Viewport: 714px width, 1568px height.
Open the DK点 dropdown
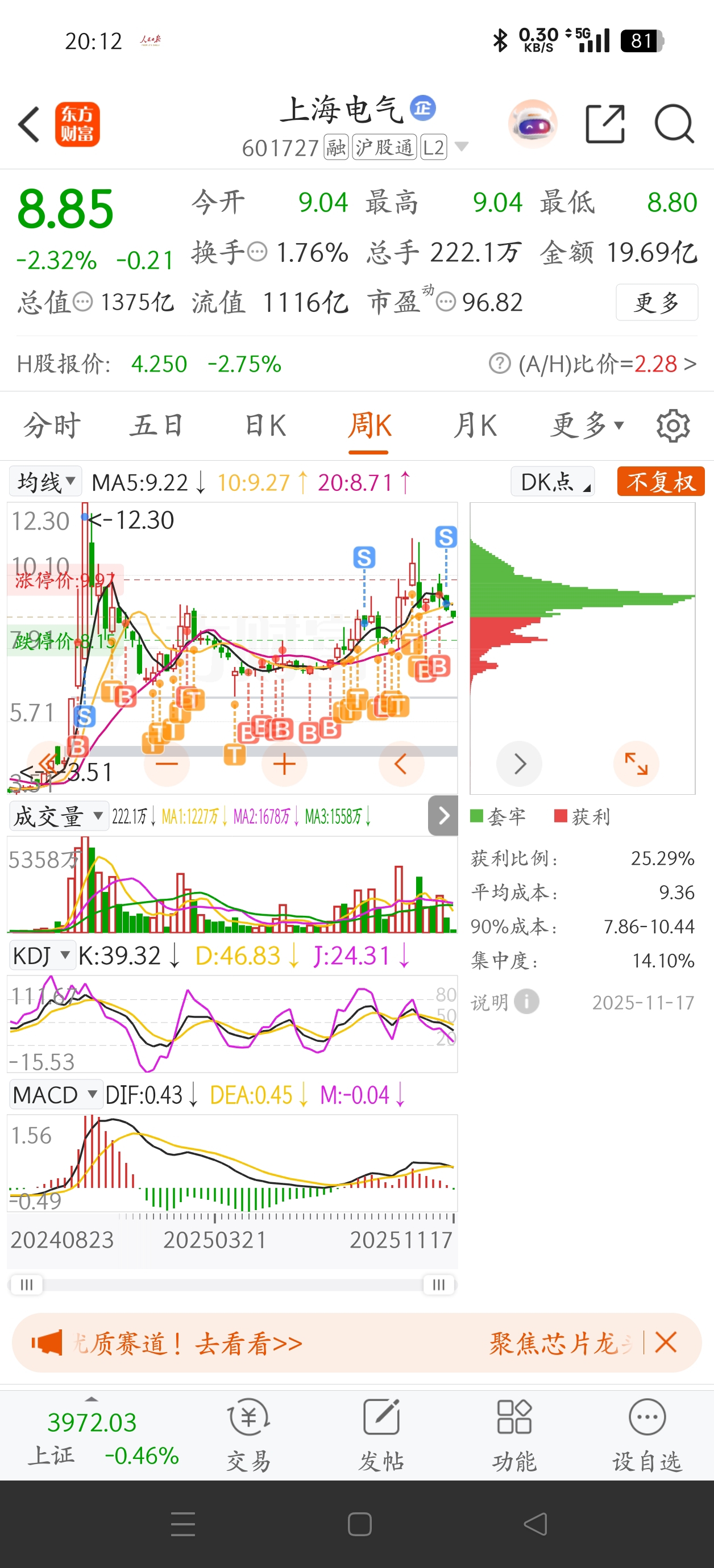[553, 482]
